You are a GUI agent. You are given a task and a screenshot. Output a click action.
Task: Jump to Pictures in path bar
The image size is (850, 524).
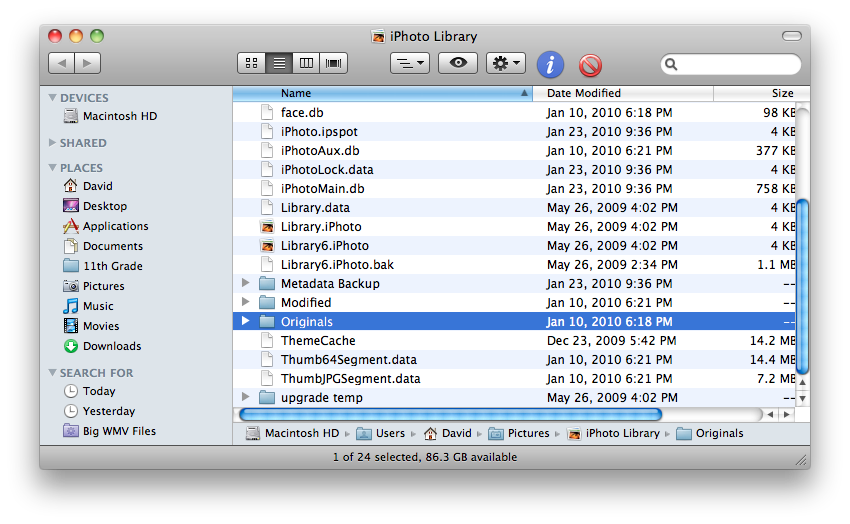point(519,434)
